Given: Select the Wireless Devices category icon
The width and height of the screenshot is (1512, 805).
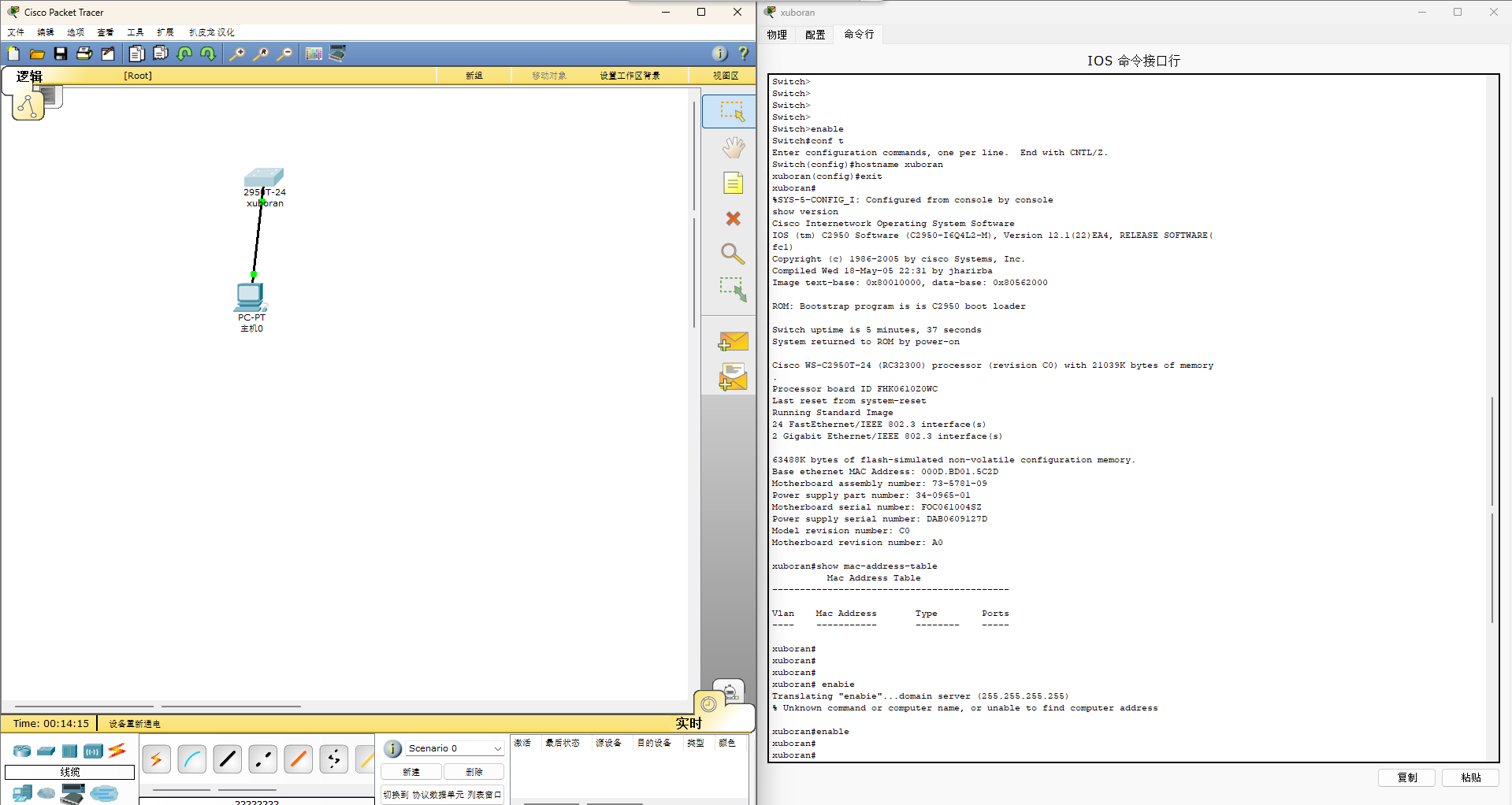Looking at the screenshot, I should 93,751.
